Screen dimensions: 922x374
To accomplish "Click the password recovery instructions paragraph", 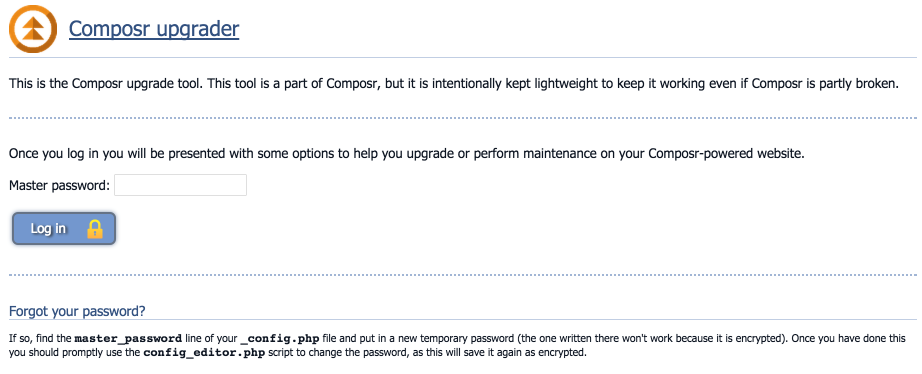I will (x=461, y=346).
